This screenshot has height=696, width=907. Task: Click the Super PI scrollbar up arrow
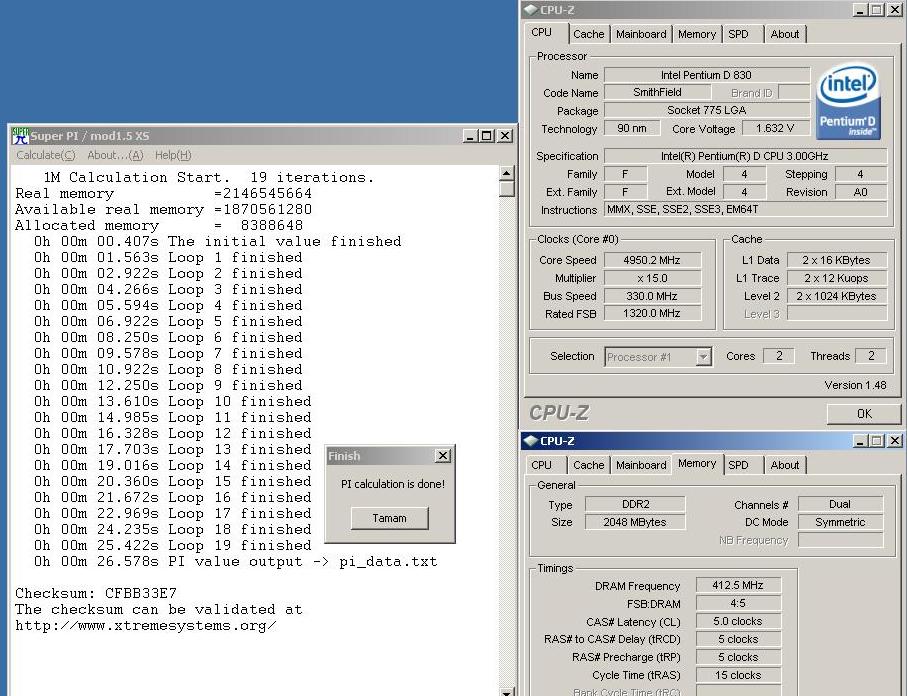[507, 173]
